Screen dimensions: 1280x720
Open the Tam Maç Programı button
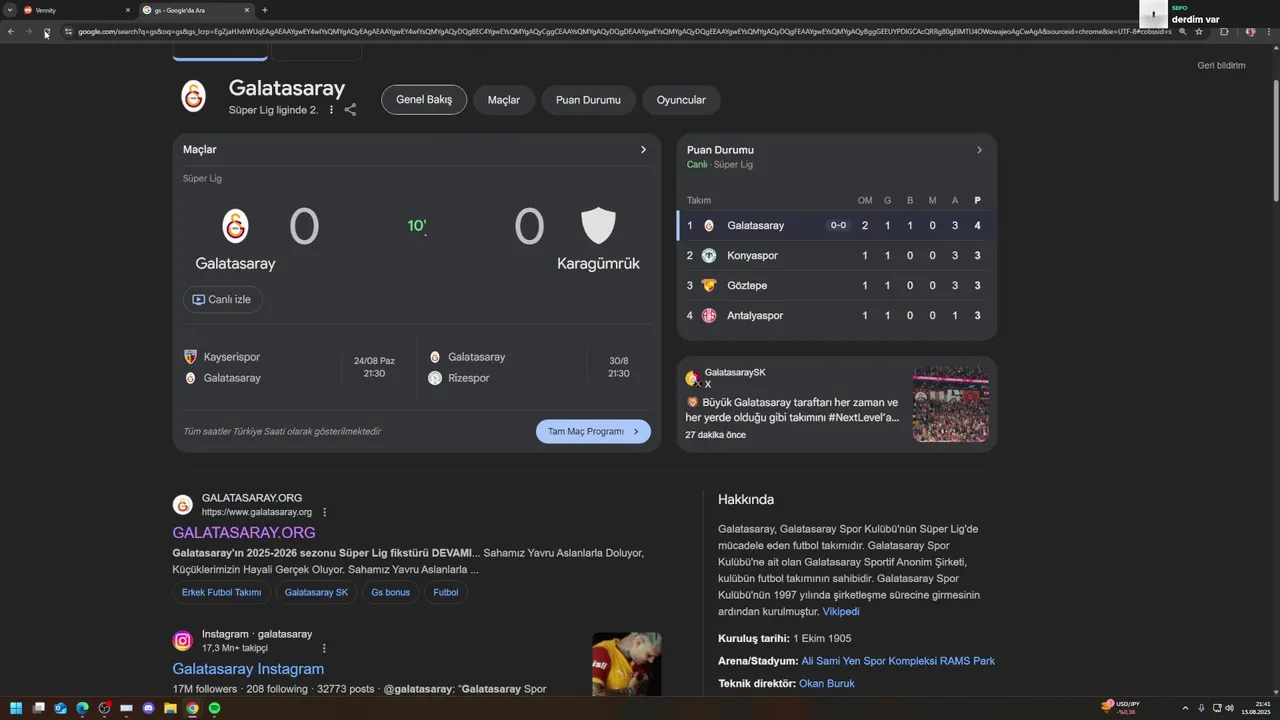(593, 431)
